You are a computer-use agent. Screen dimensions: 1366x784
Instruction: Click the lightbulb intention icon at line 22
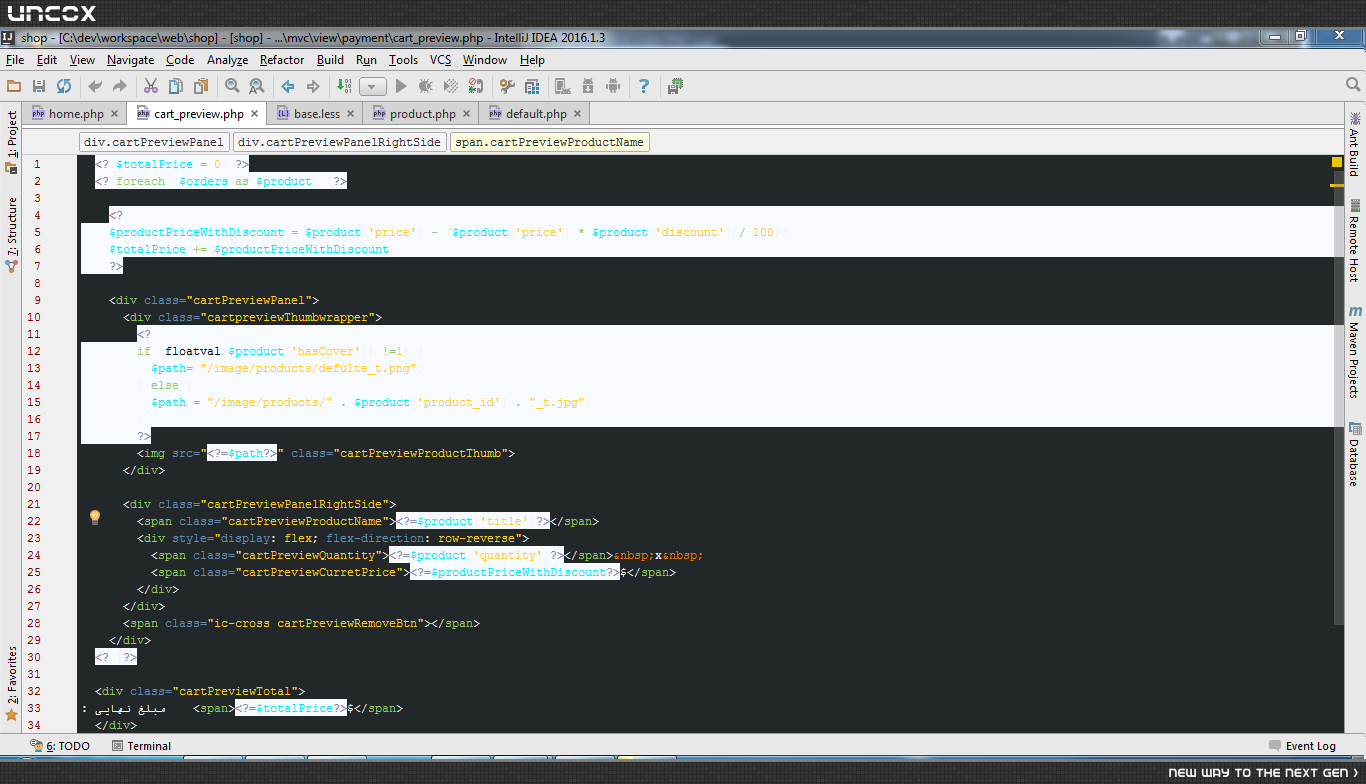pos(95,517)
